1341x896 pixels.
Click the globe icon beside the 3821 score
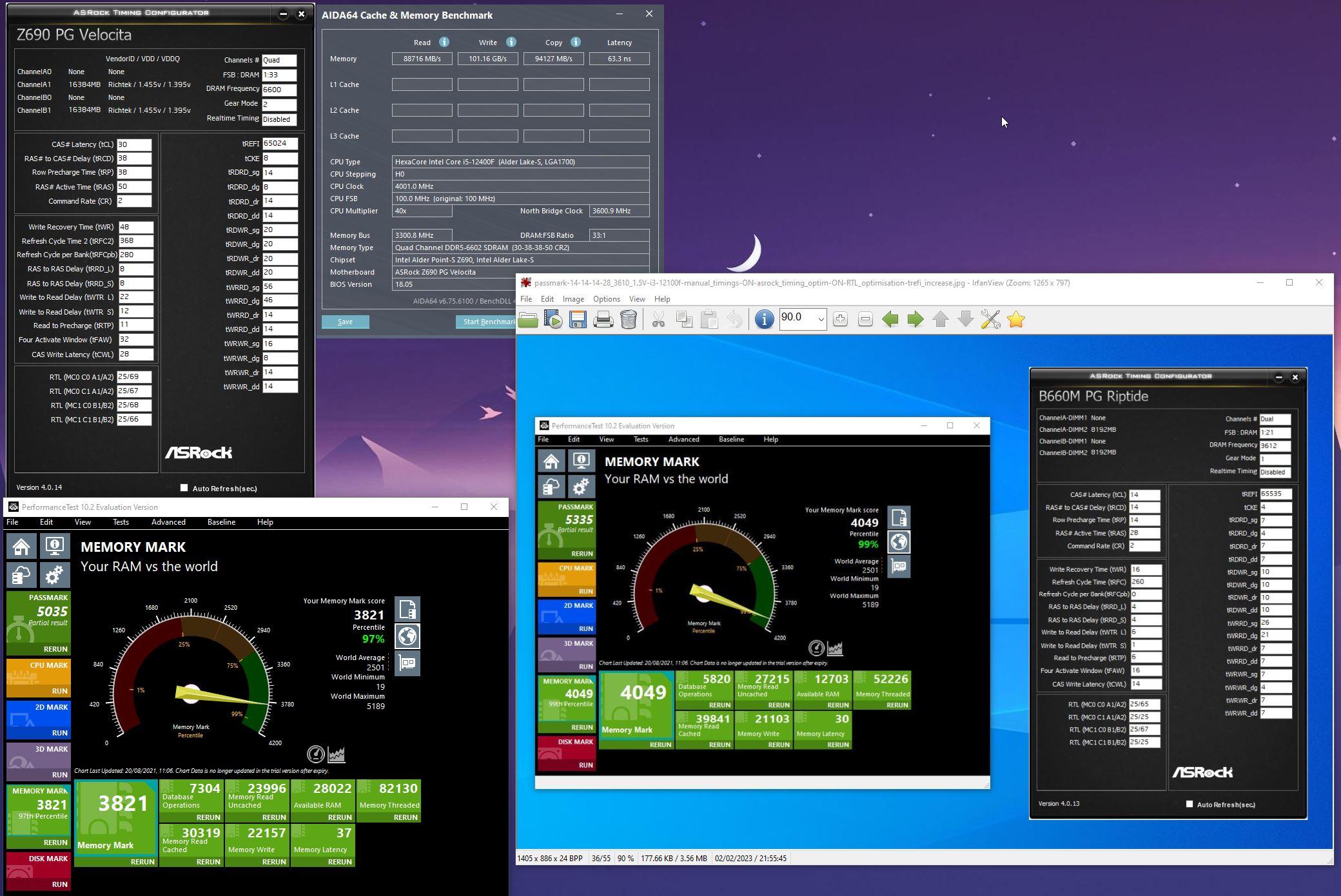pos(407,636)
